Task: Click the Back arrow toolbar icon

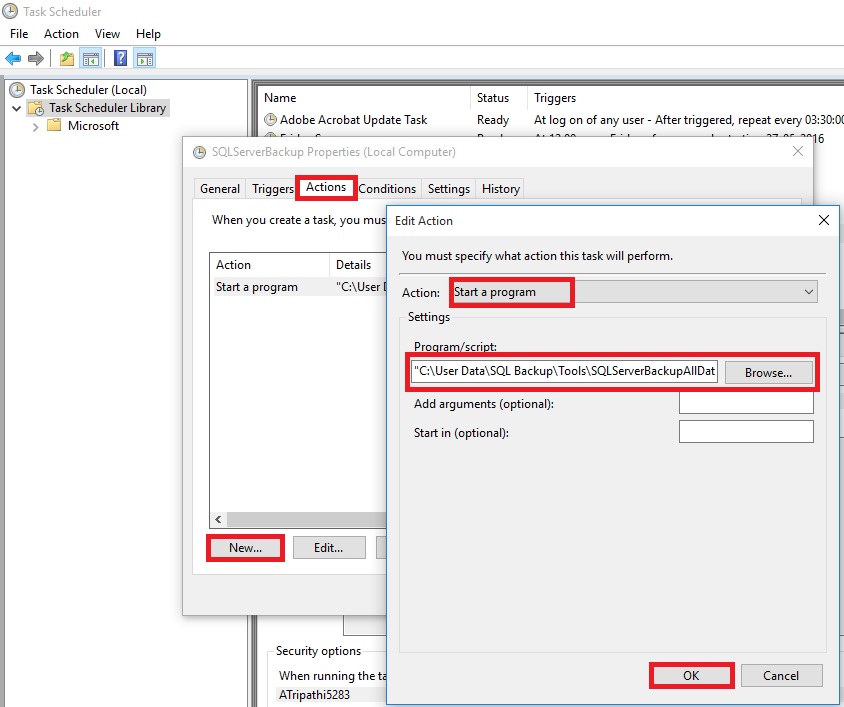Action: pyautogui.click(x=13, y=58)
